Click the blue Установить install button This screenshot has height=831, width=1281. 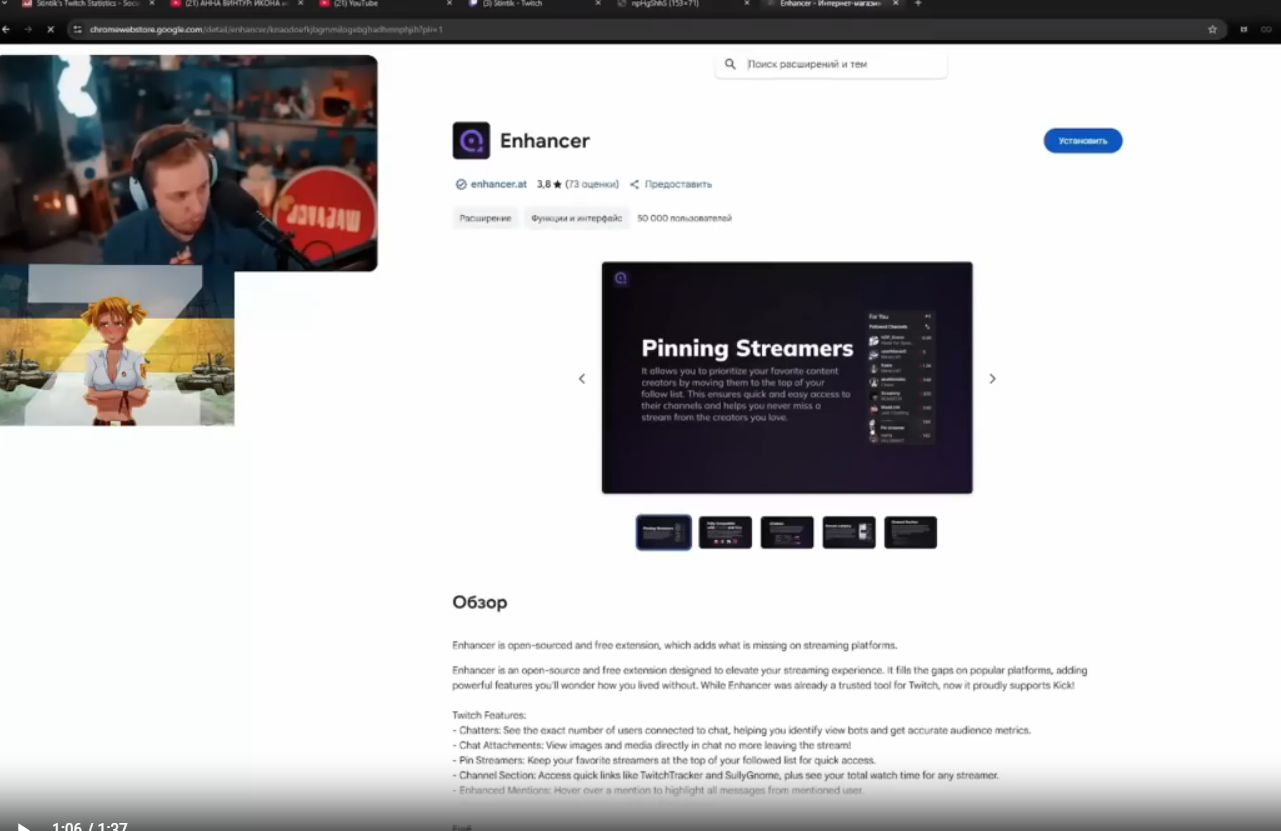pyautogui.click(x=1083, y=141)
